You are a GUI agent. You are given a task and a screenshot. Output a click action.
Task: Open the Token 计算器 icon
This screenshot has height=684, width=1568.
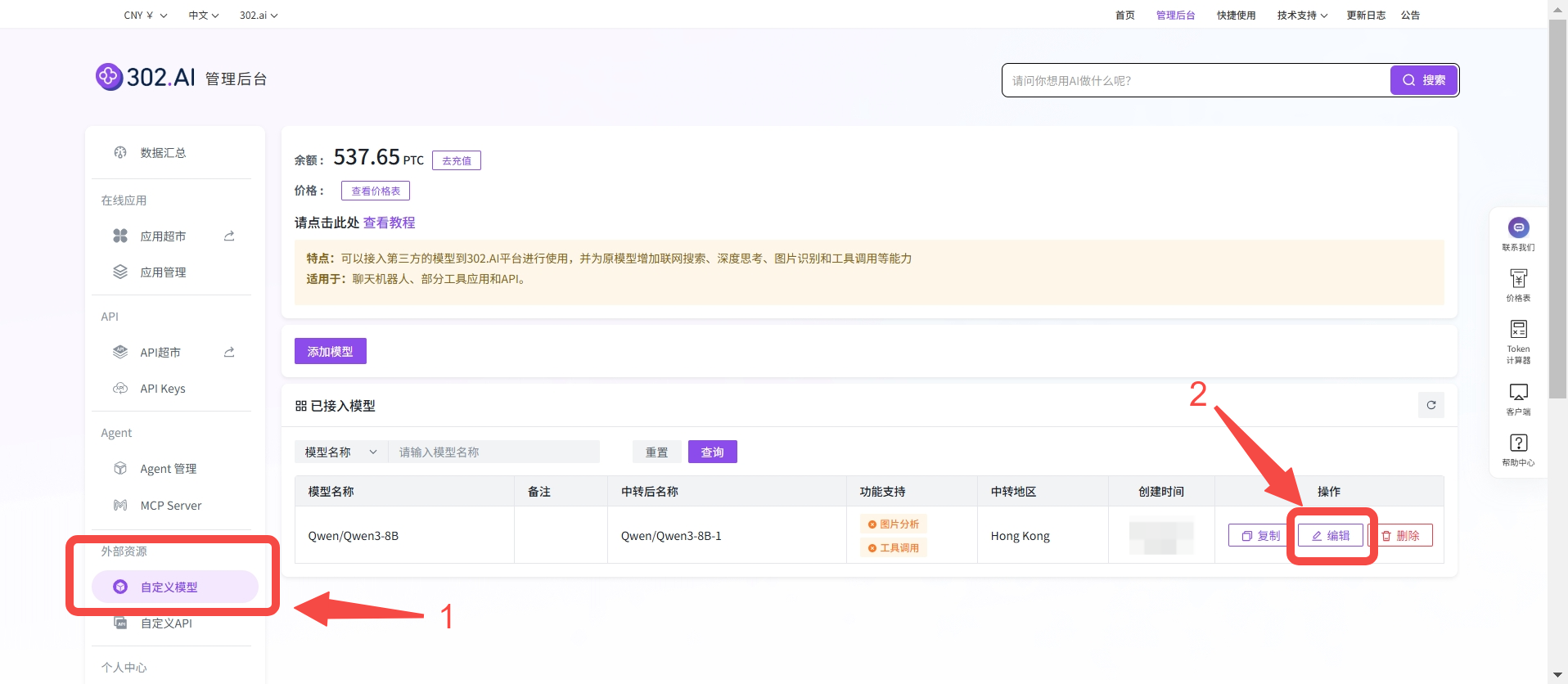tap(1518, 329)
